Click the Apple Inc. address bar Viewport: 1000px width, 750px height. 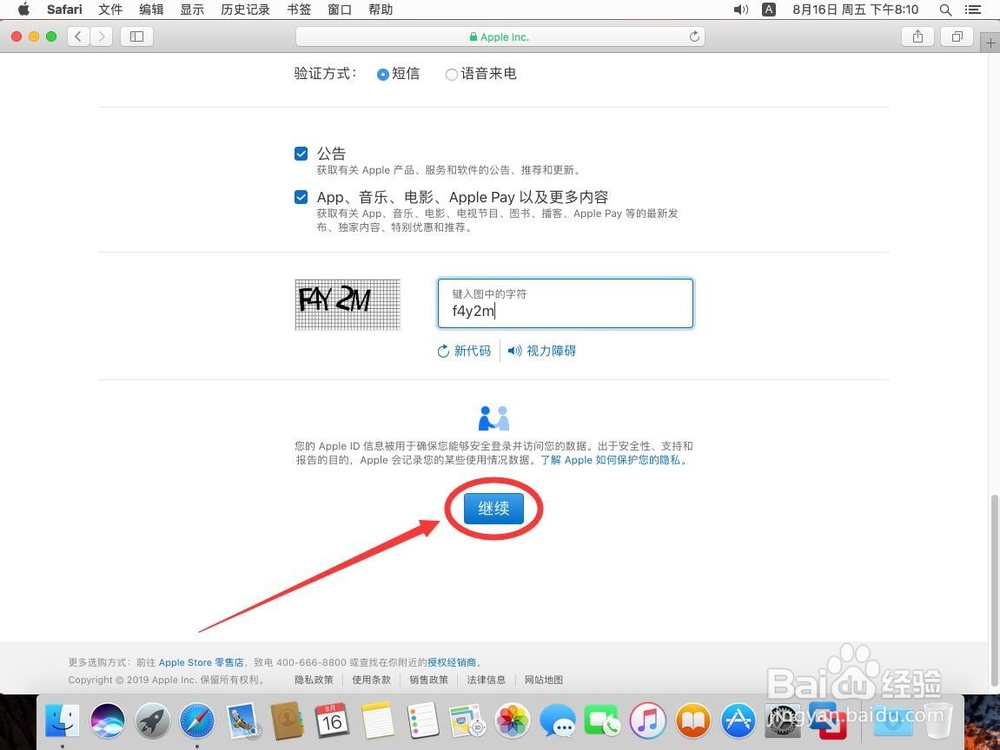pyautogui.click(x=500, y=36)
